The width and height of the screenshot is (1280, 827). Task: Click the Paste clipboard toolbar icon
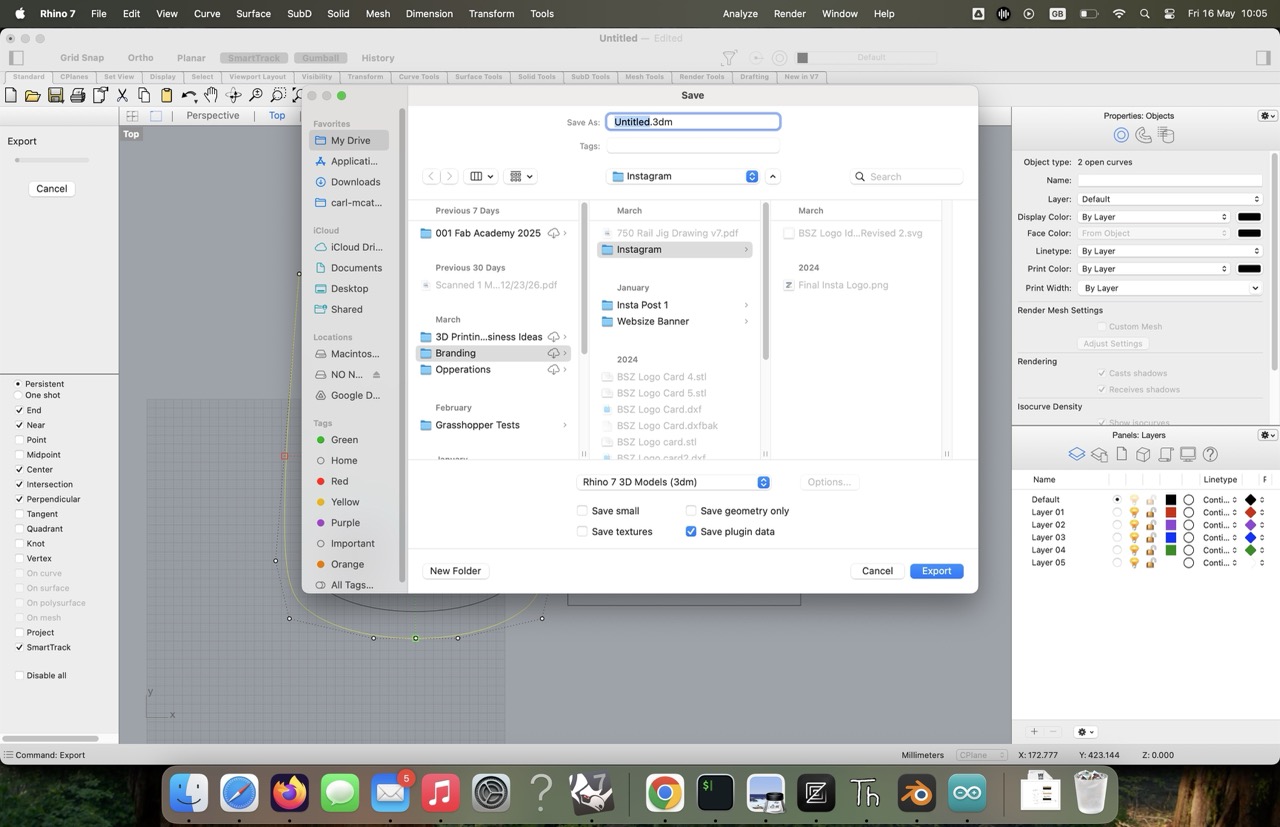click(166, 95)
